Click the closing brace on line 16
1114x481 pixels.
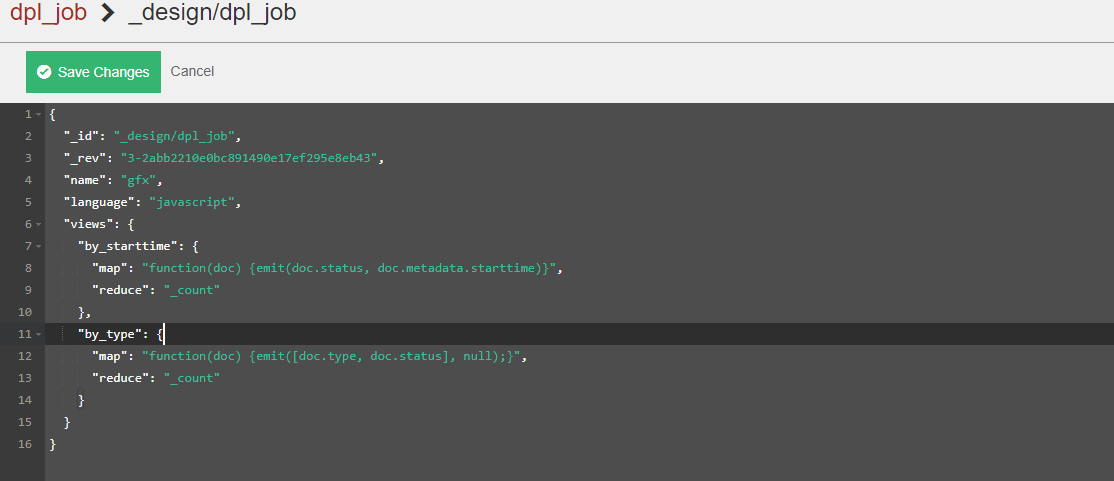pyautogui.click(x=53, y=445)
